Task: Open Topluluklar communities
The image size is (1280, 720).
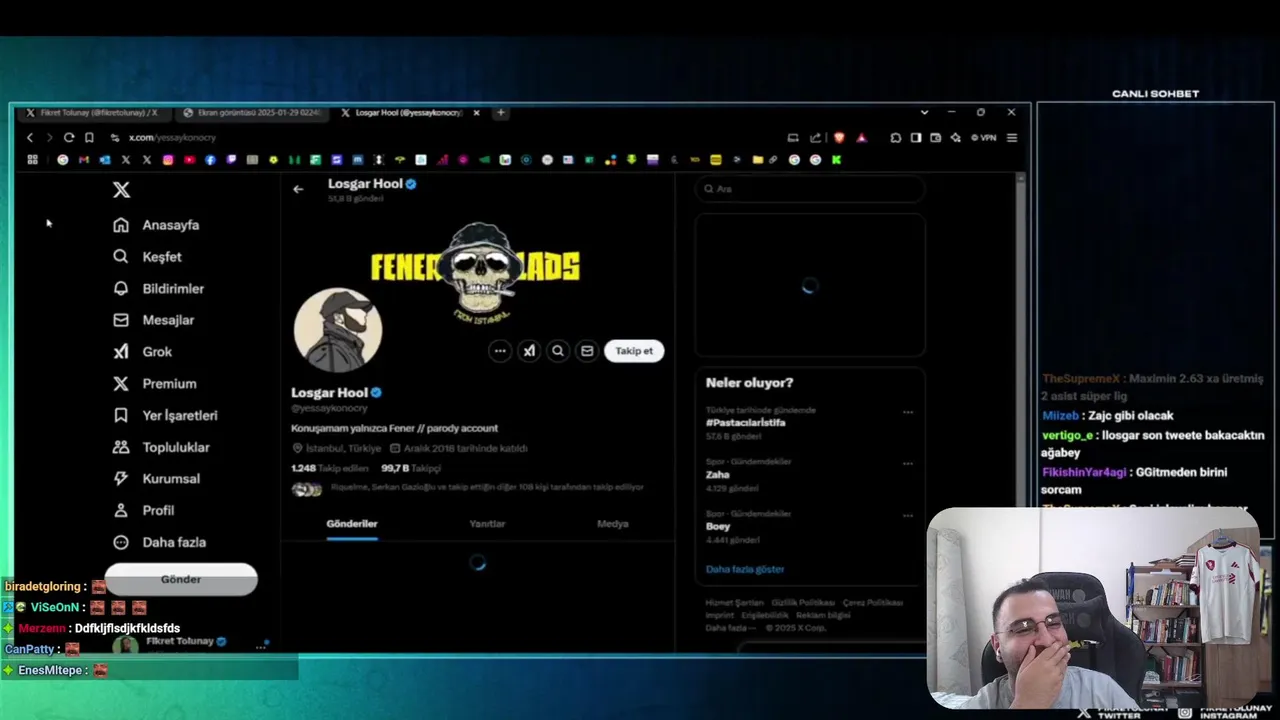Action: [161, 447]
